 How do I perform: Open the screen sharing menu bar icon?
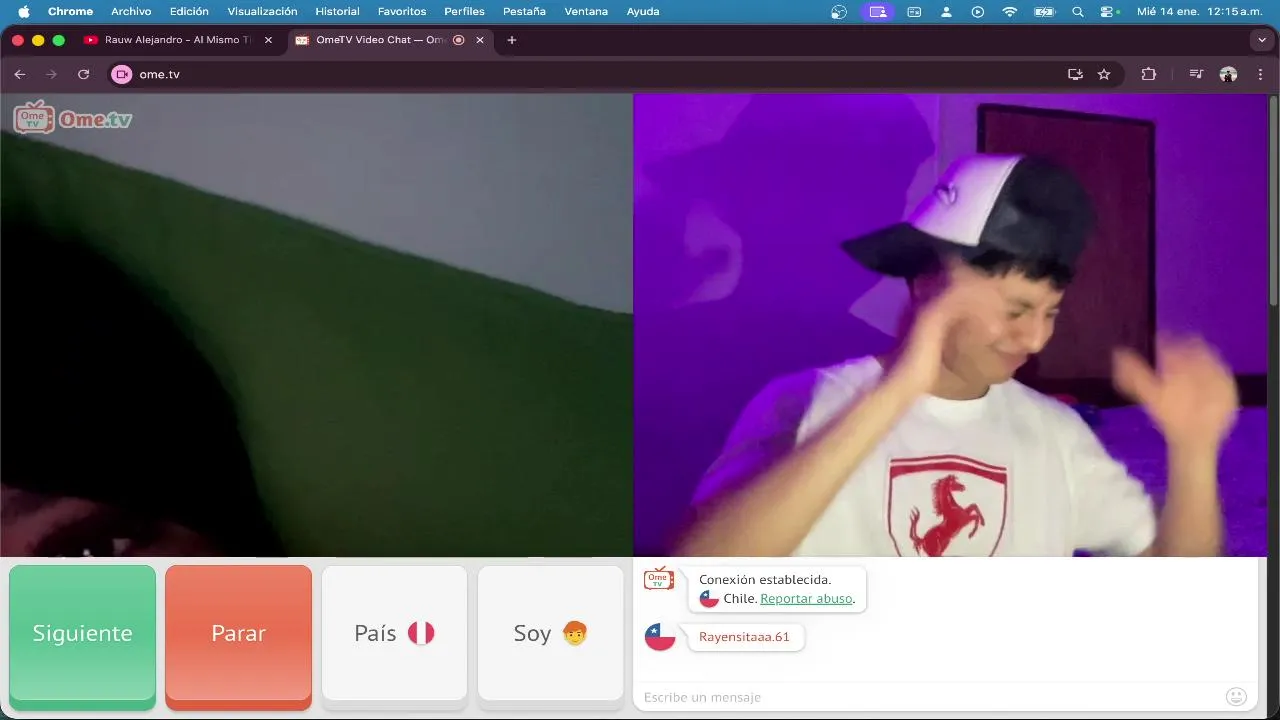click(878, 12)
